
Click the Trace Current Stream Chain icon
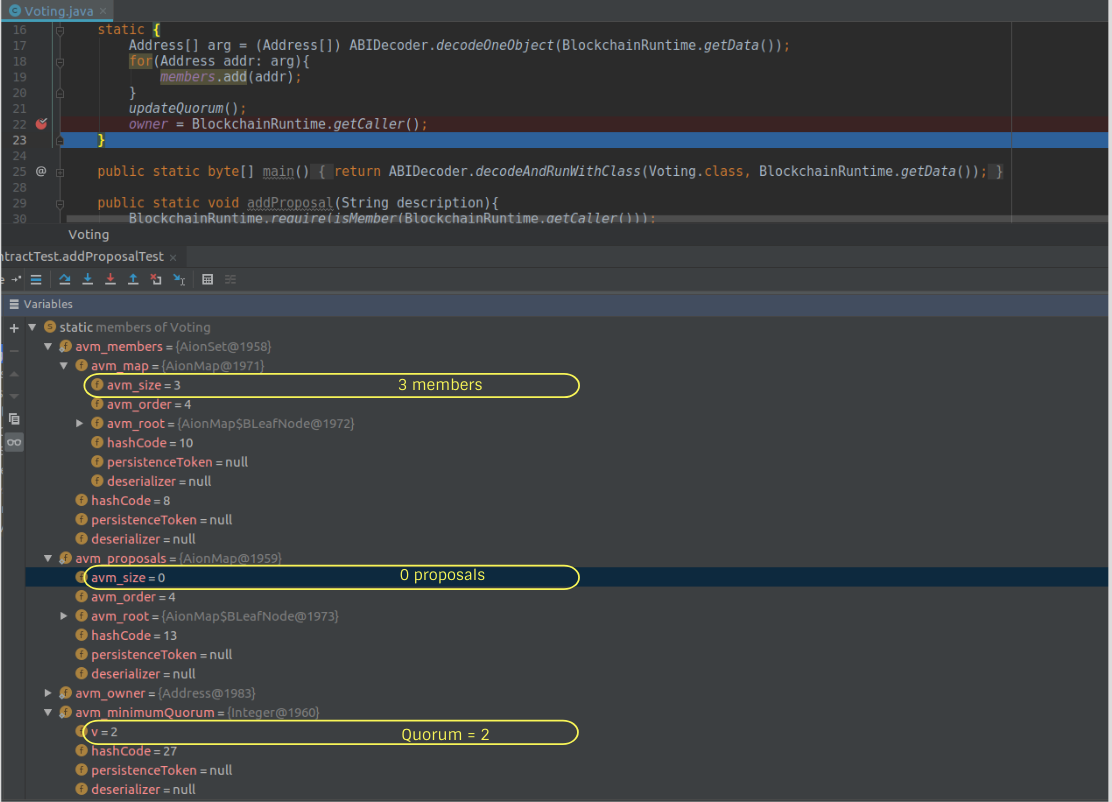coord(230,279)
